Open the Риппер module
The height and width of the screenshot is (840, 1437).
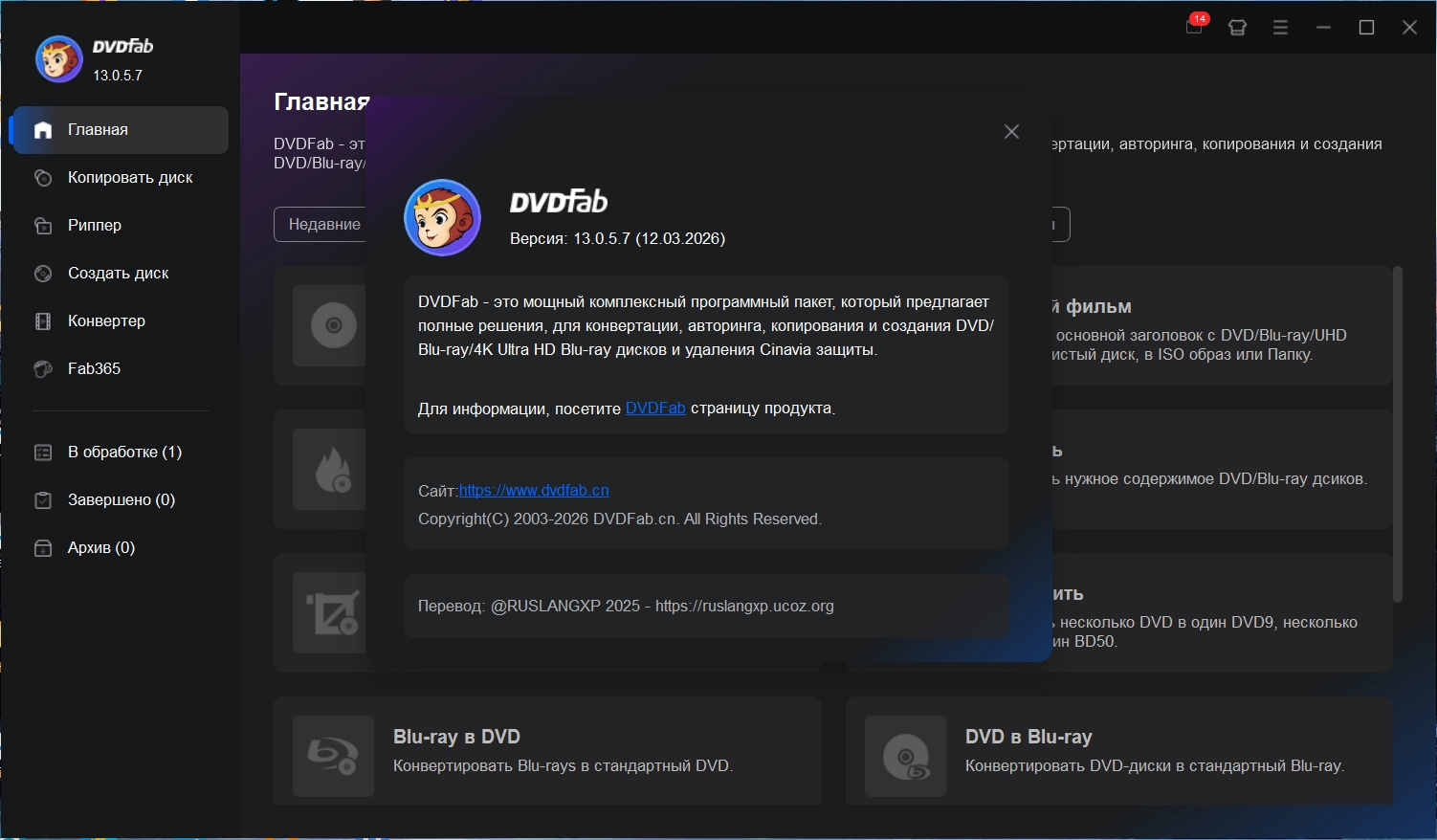[120, 226]
